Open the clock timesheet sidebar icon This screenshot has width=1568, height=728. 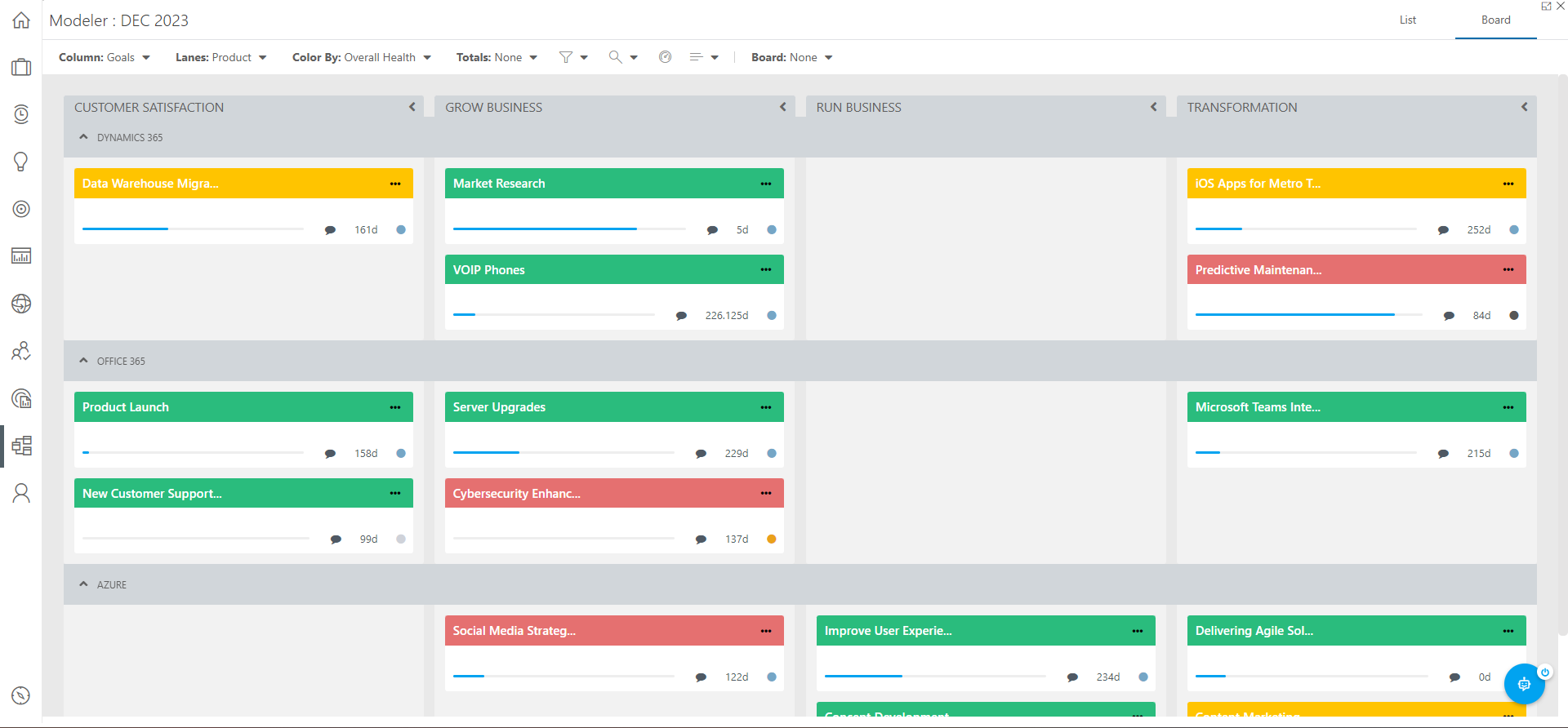coord(21,114)
